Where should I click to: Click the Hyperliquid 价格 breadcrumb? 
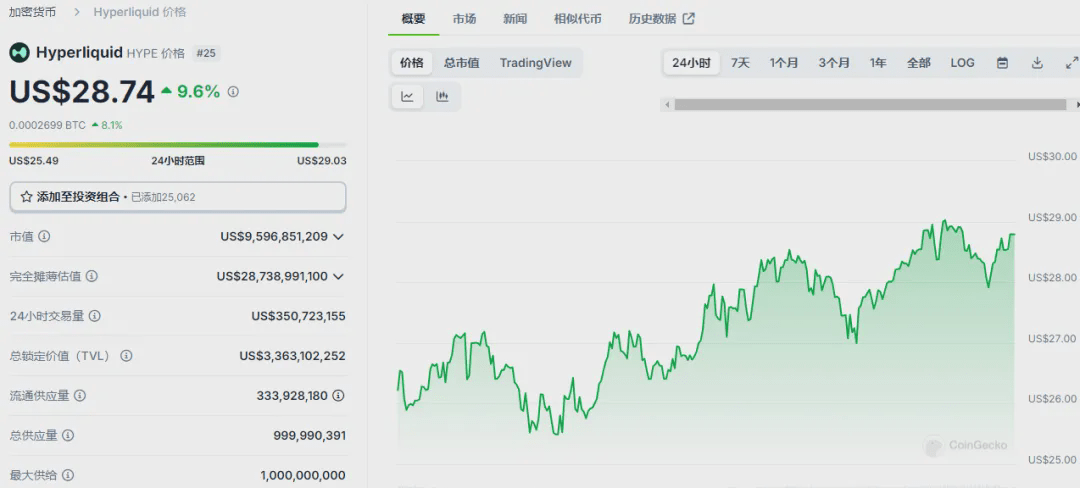click(x=140, y=12)
